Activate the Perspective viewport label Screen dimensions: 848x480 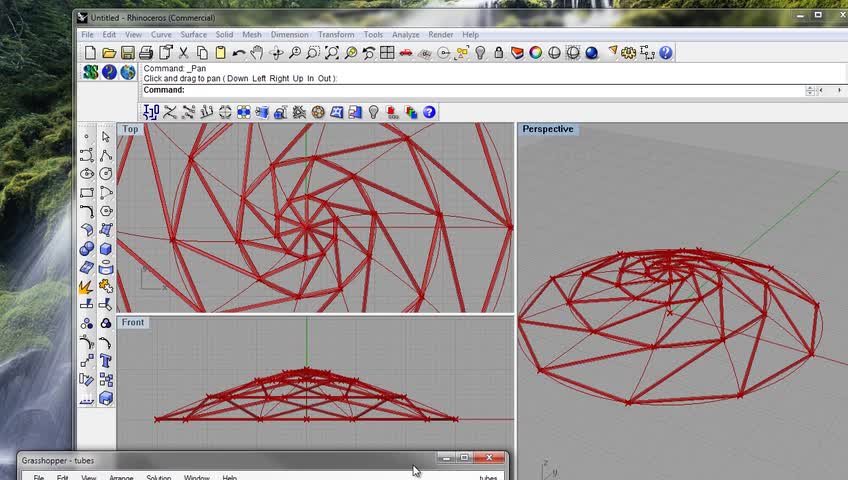coord(548,129)
